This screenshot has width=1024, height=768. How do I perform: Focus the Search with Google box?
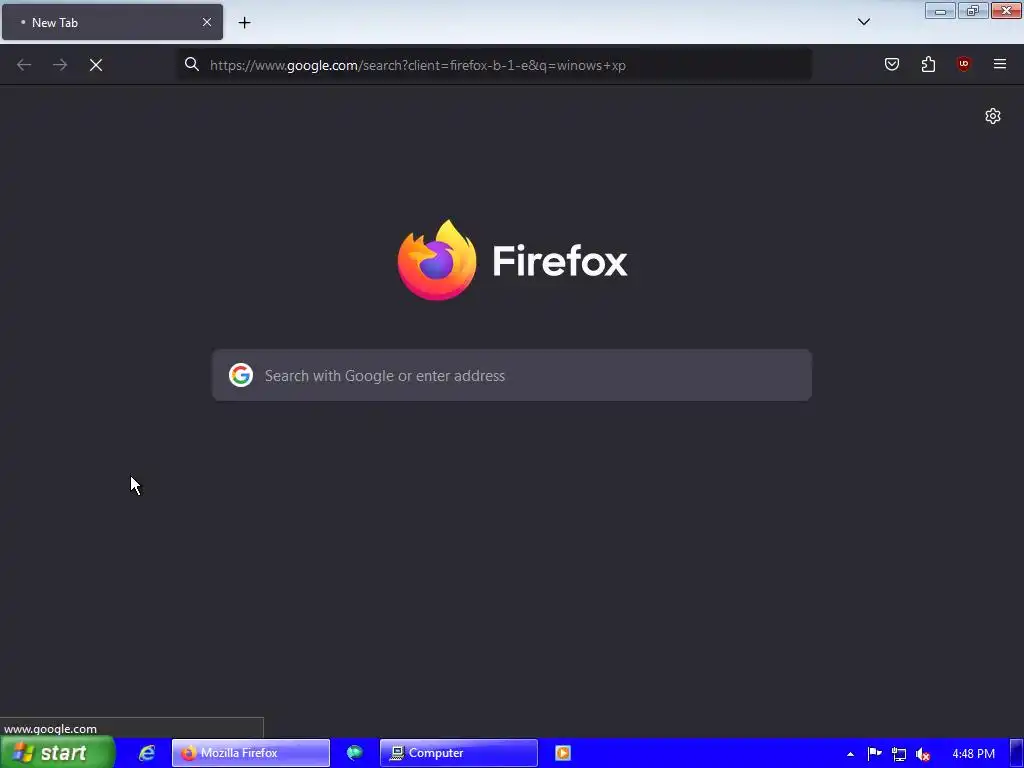(x=512, y=375)
